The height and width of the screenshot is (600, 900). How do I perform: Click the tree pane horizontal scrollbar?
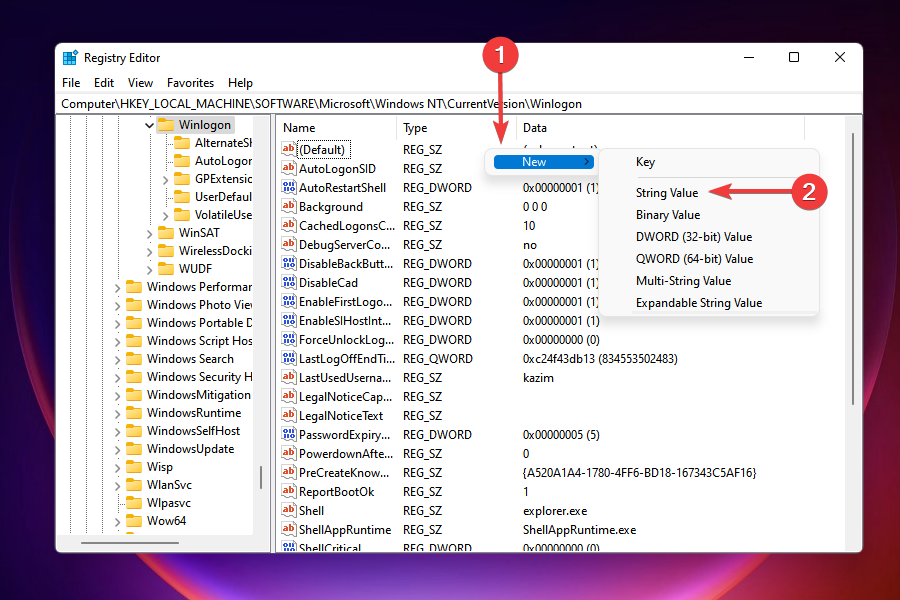[x=130, y=543]
